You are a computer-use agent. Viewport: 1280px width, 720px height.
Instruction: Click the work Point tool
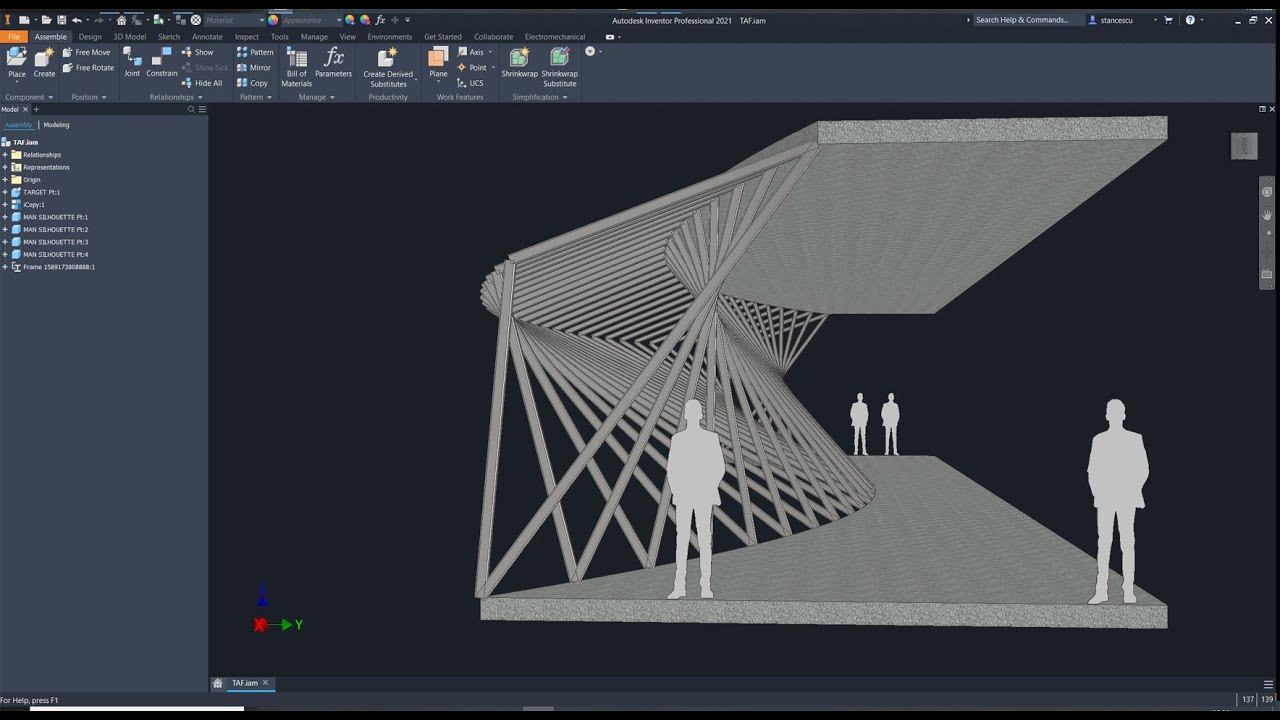472,68
